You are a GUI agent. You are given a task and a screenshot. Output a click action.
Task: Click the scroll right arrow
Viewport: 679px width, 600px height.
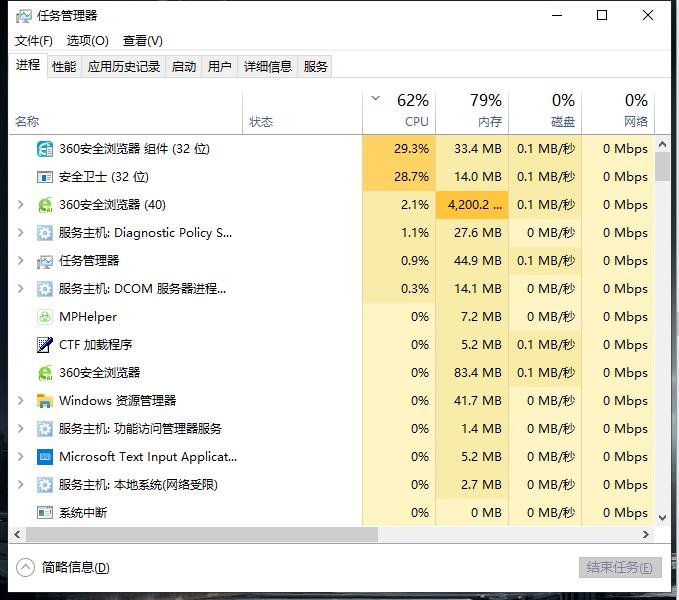click(x=646, y=535)
